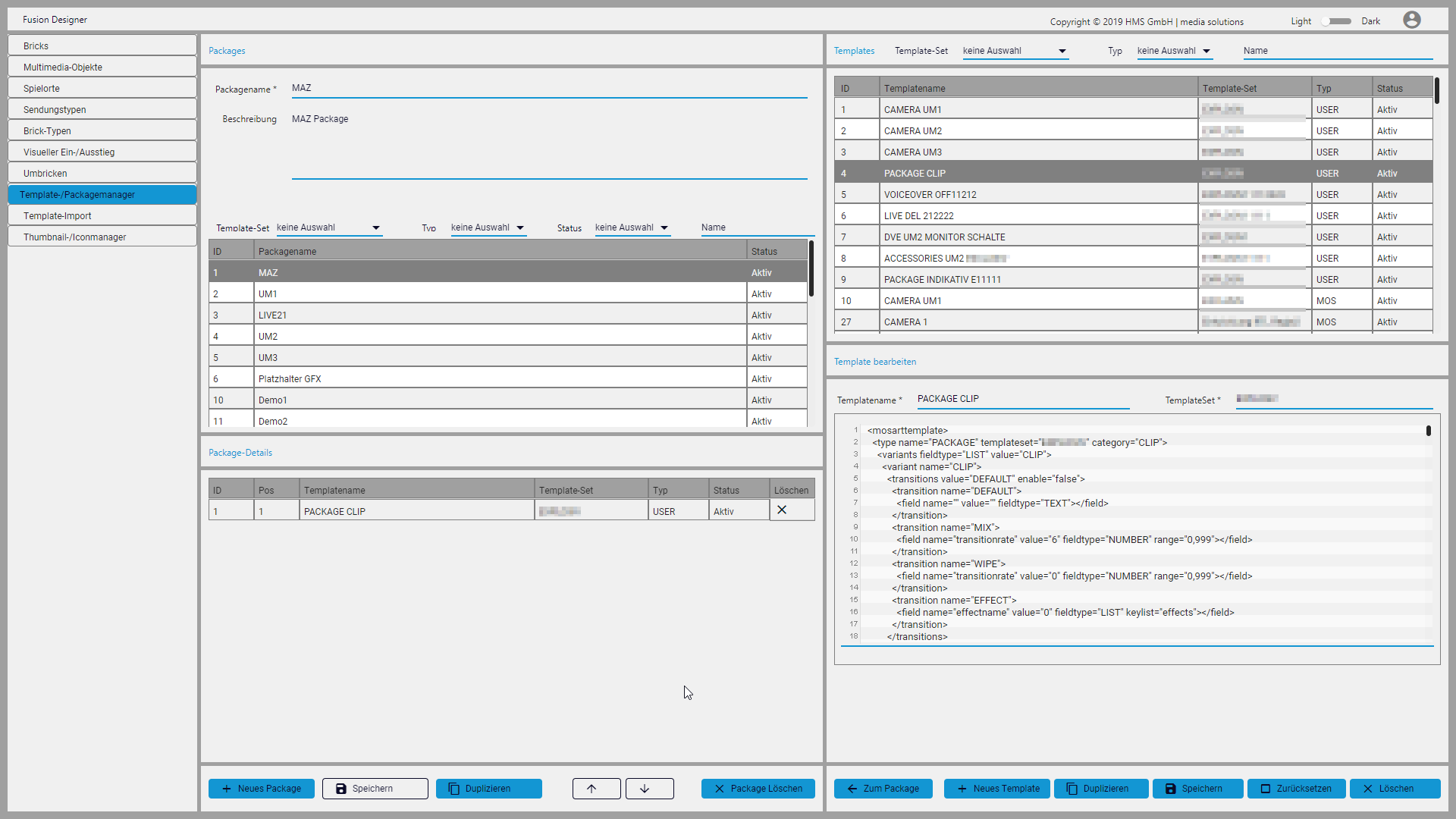Select Multimedia-Objekte sidebar item
The width and height of the screenshot is (1456, 819).
(x=102, y=67)
